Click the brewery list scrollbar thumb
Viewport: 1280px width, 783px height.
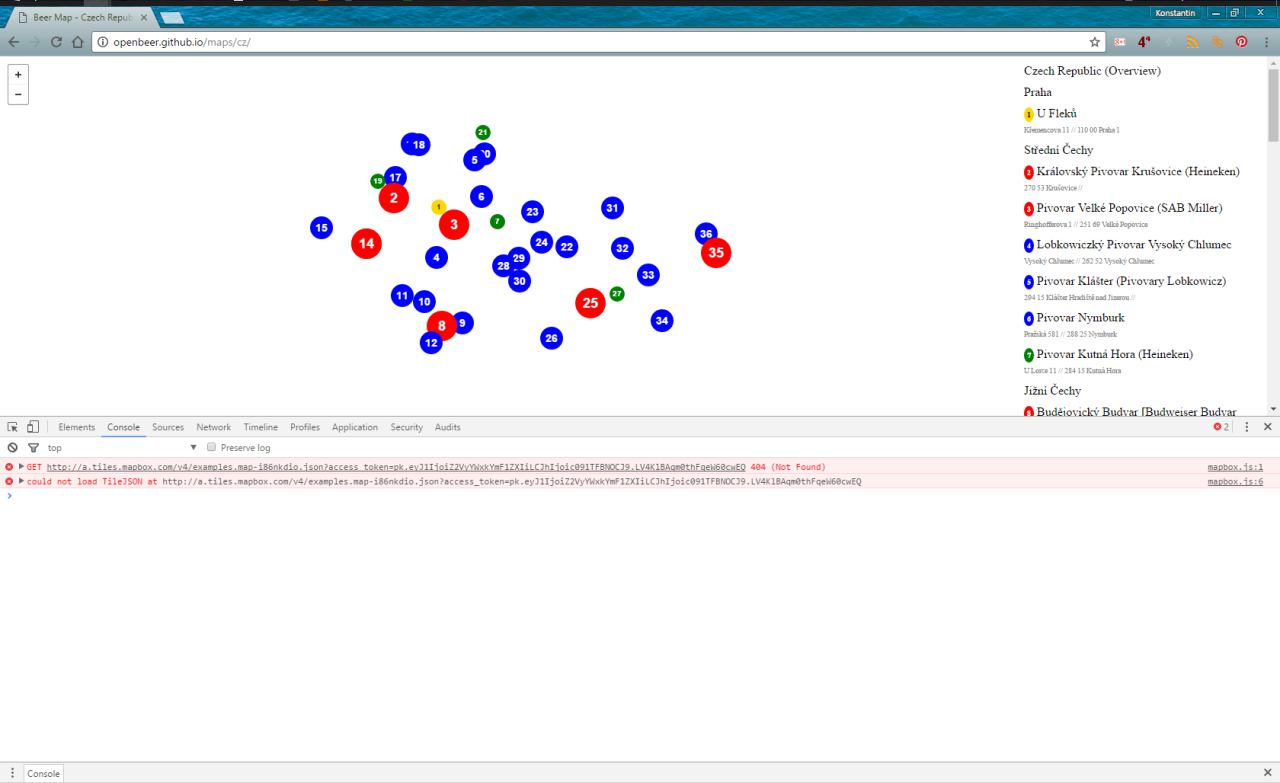(1273, 105)
